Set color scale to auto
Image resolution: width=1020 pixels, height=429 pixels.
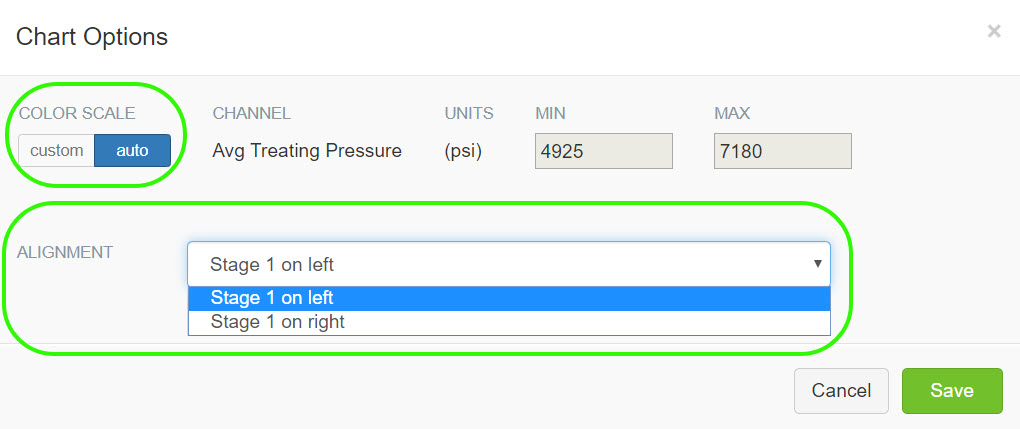132,151
